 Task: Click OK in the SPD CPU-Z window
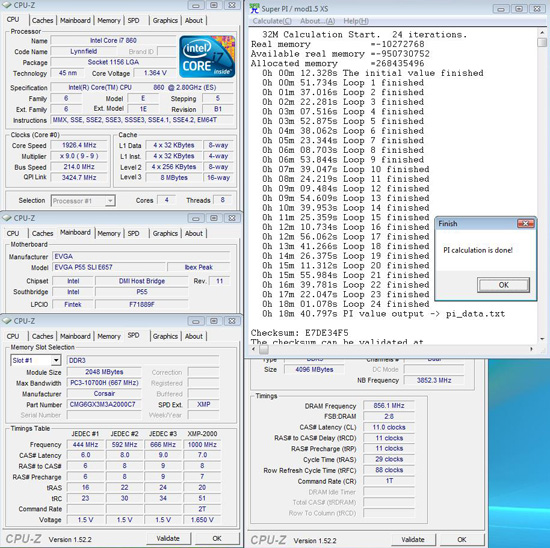217,539
